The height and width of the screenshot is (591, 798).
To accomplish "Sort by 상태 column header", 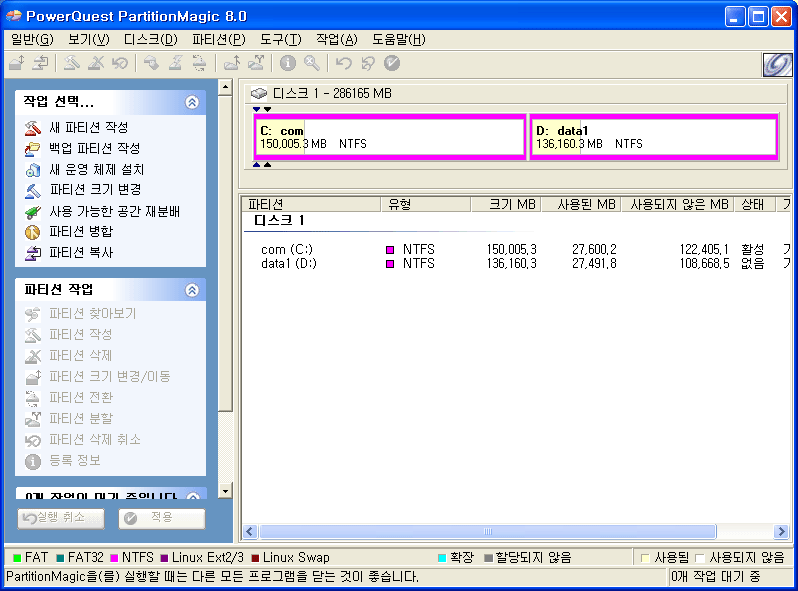I will pos(754,205).
